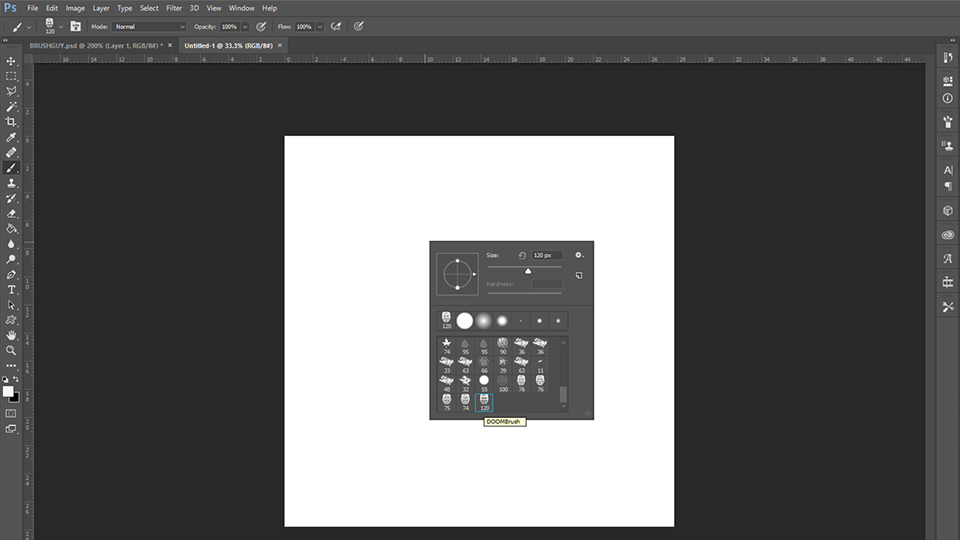Open brush picker settings gear menu
Viewport: 960px width, 540px height.
tap(578, 255)
